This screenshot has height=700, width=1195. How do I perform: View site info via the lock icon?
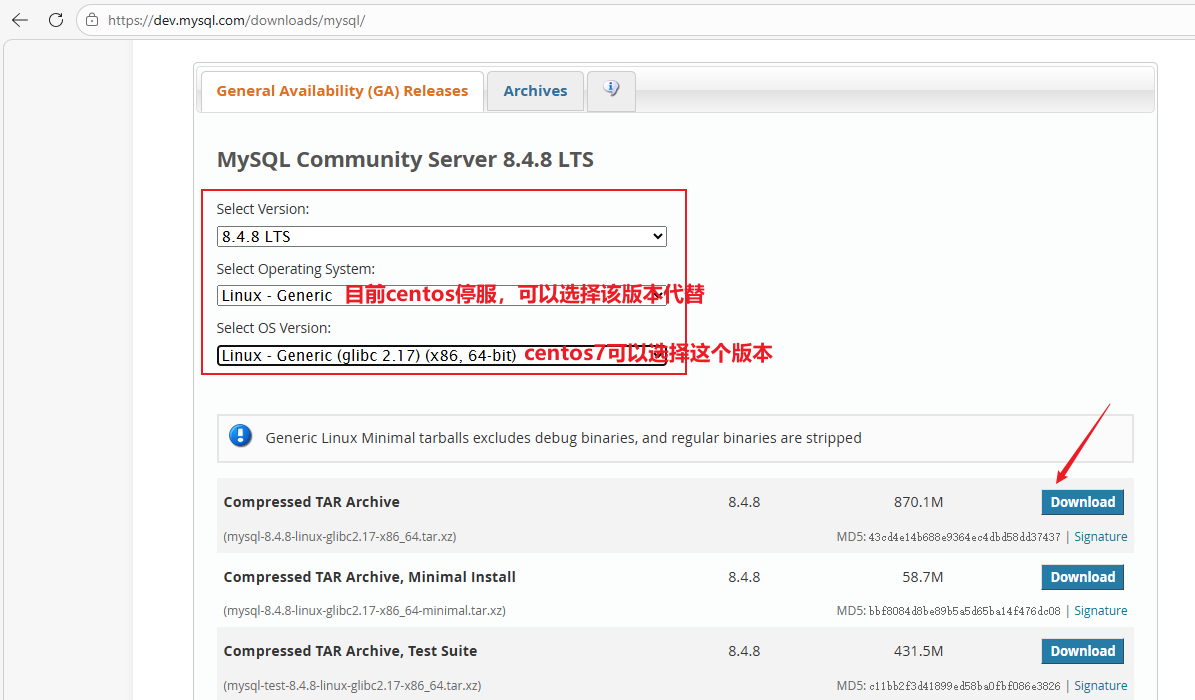[x=92, y=20]
